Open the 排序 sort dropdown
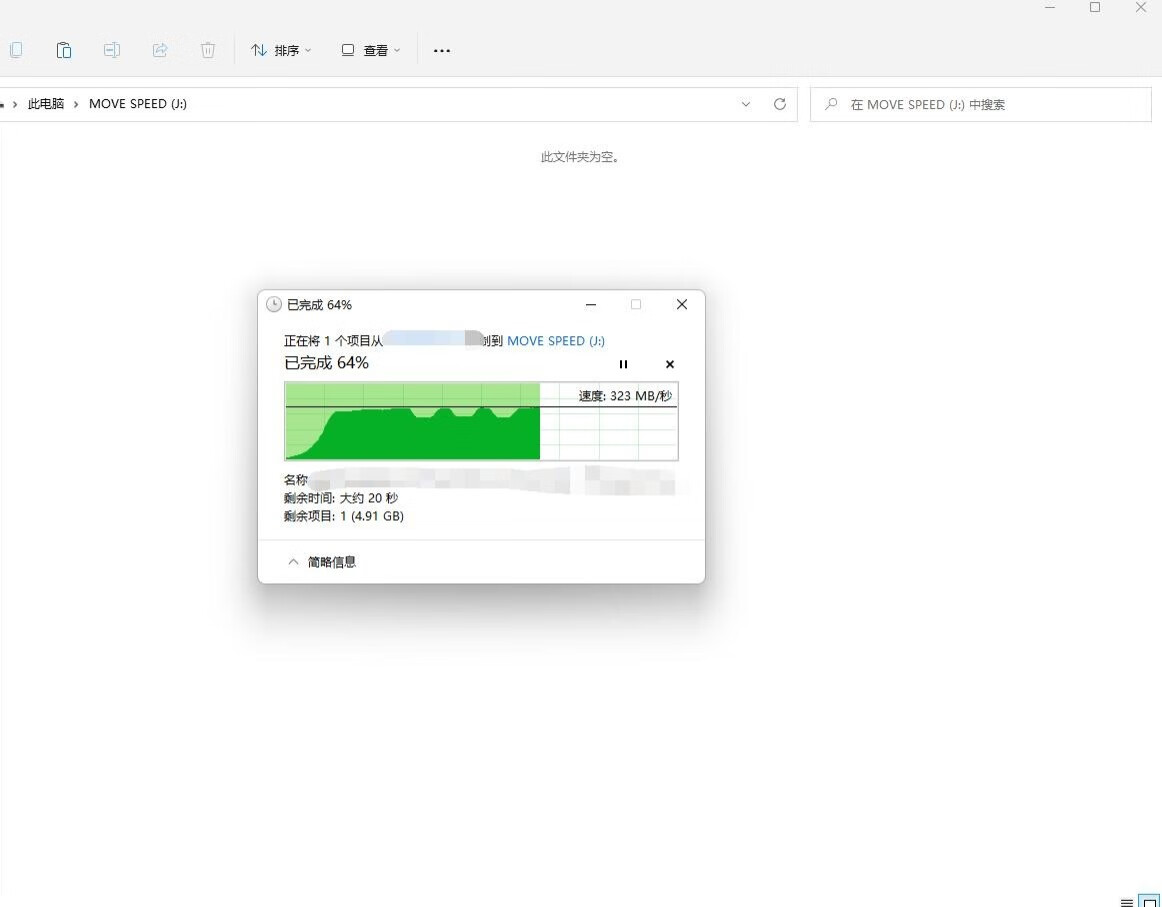Screen dimensions: 1162x907 pos(281,50)
